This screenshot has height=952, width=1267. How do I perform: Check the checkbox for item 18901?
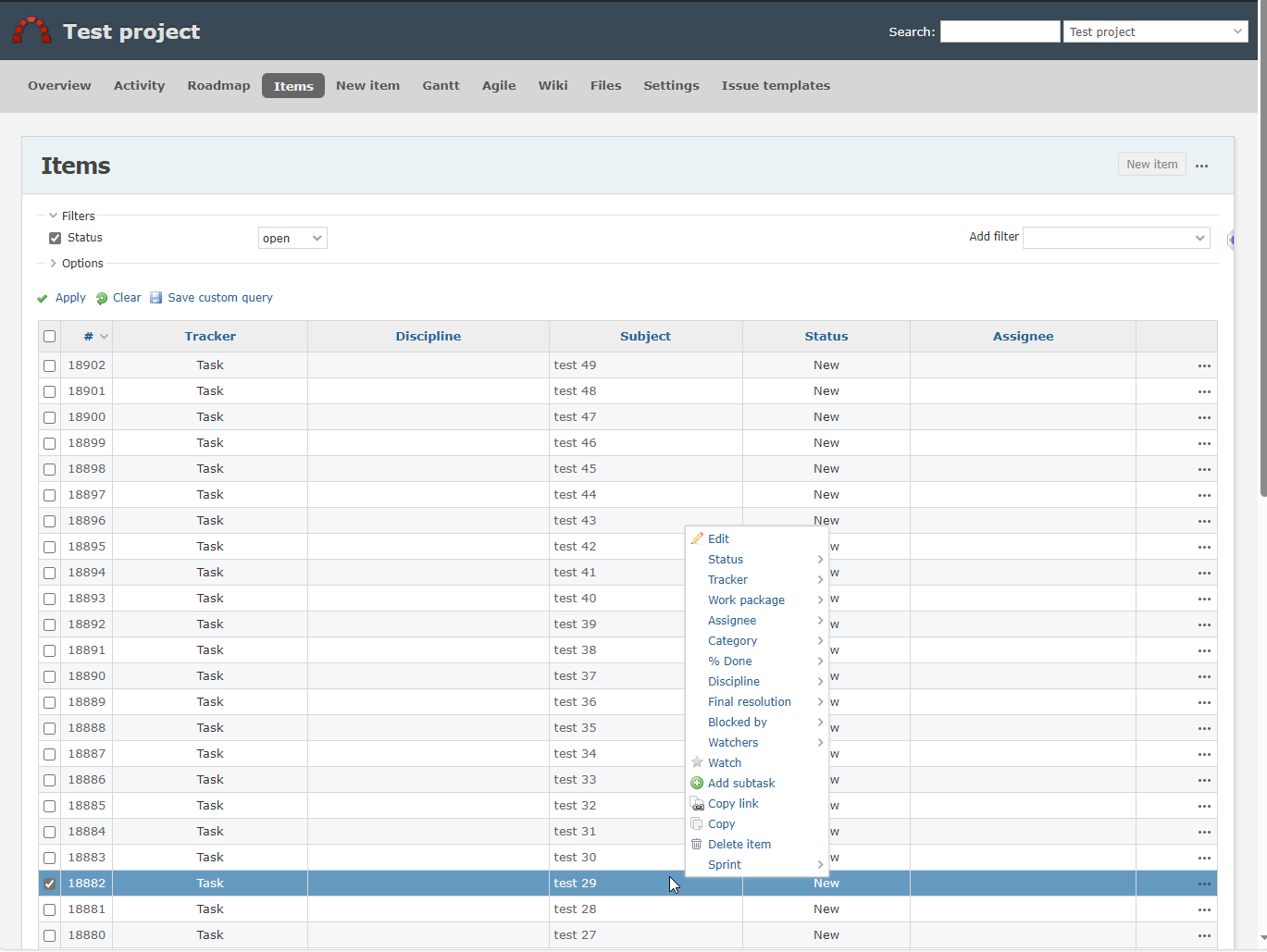click(x=49, y=391)
